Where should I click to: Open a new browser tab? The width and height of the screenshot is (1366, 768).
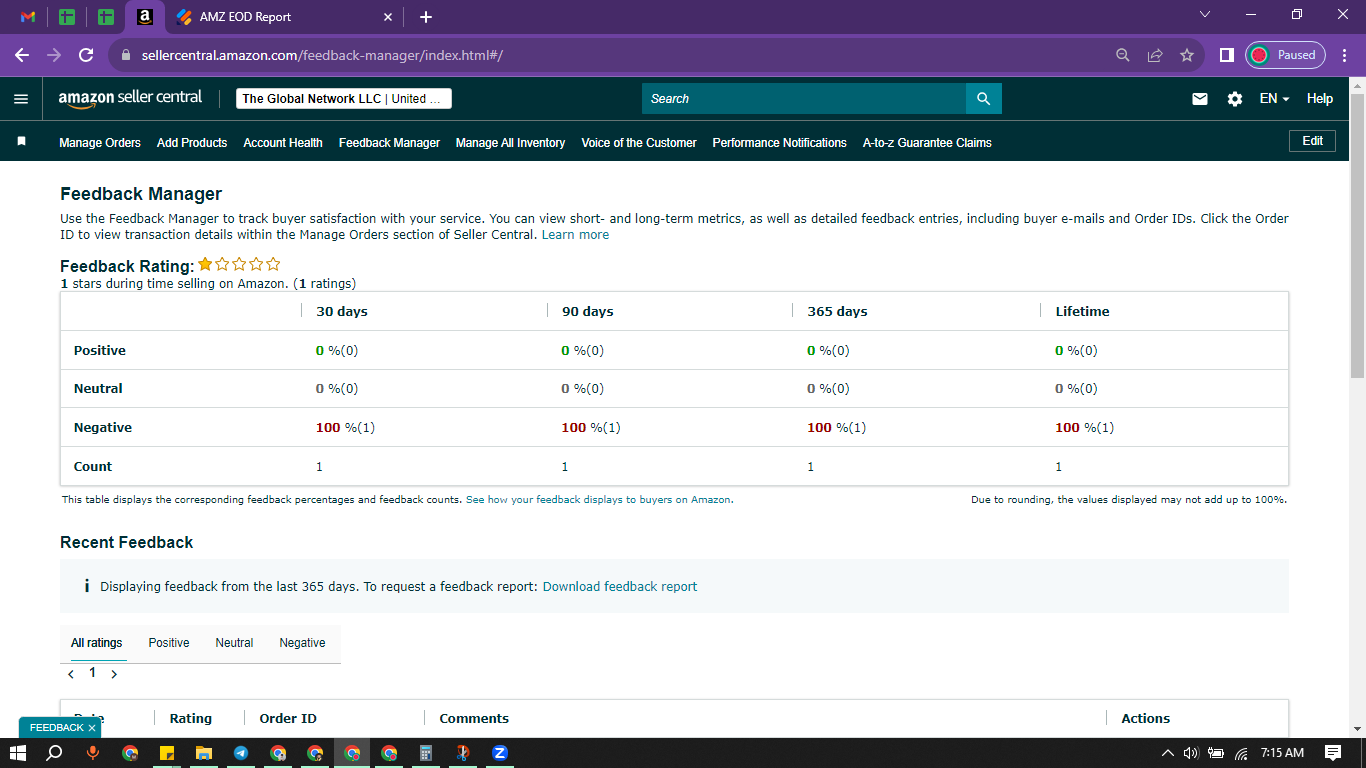coord(426,17)
